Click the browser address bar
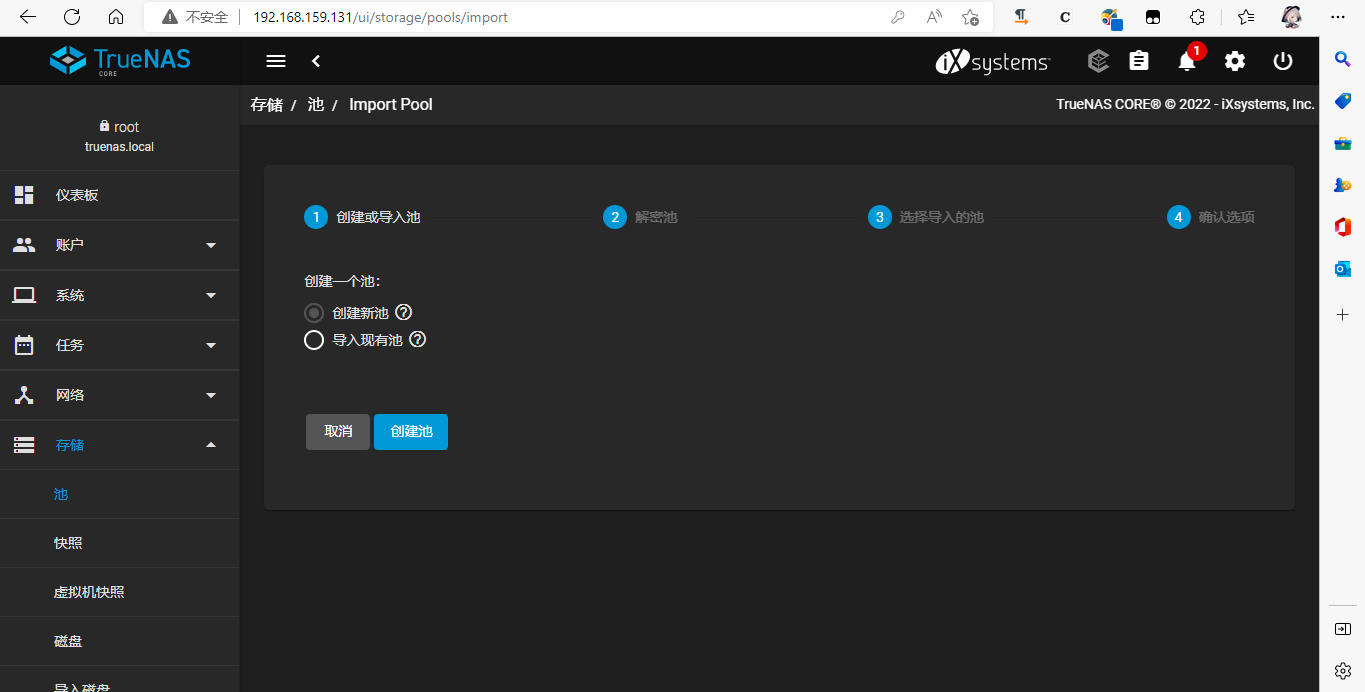Image resolution: width=1365 pixels, height=692 pixels. tap(560, 17)
